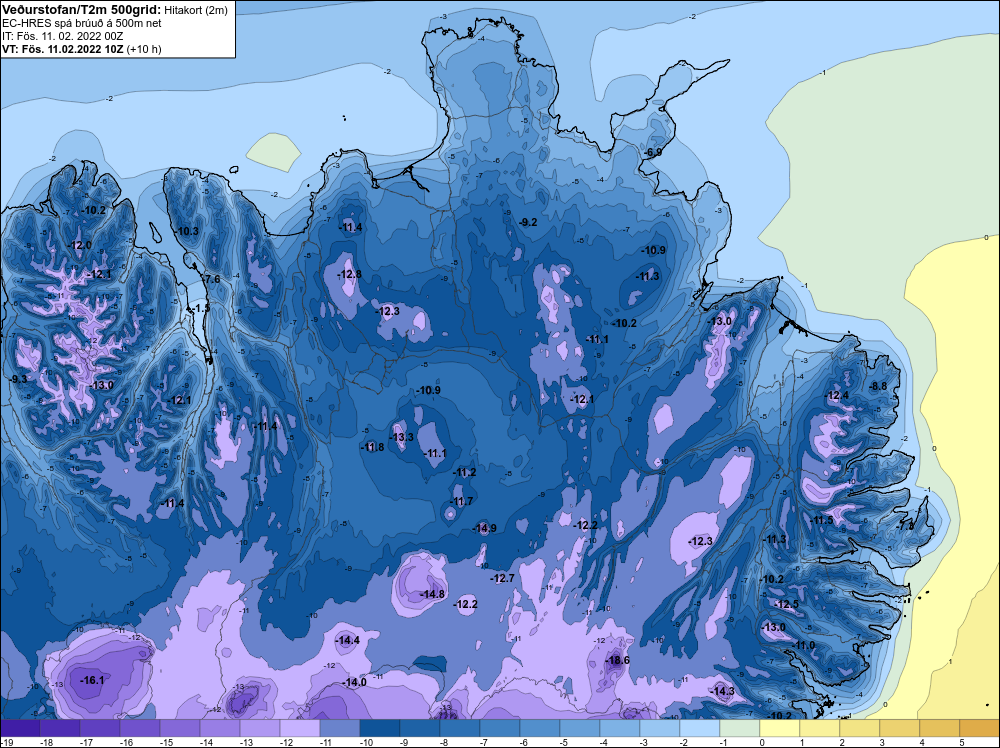Image resolution: width=1000 pixels, height=748 pixels.
Task: Click the legend scale number 0
Action: point(761,742)
